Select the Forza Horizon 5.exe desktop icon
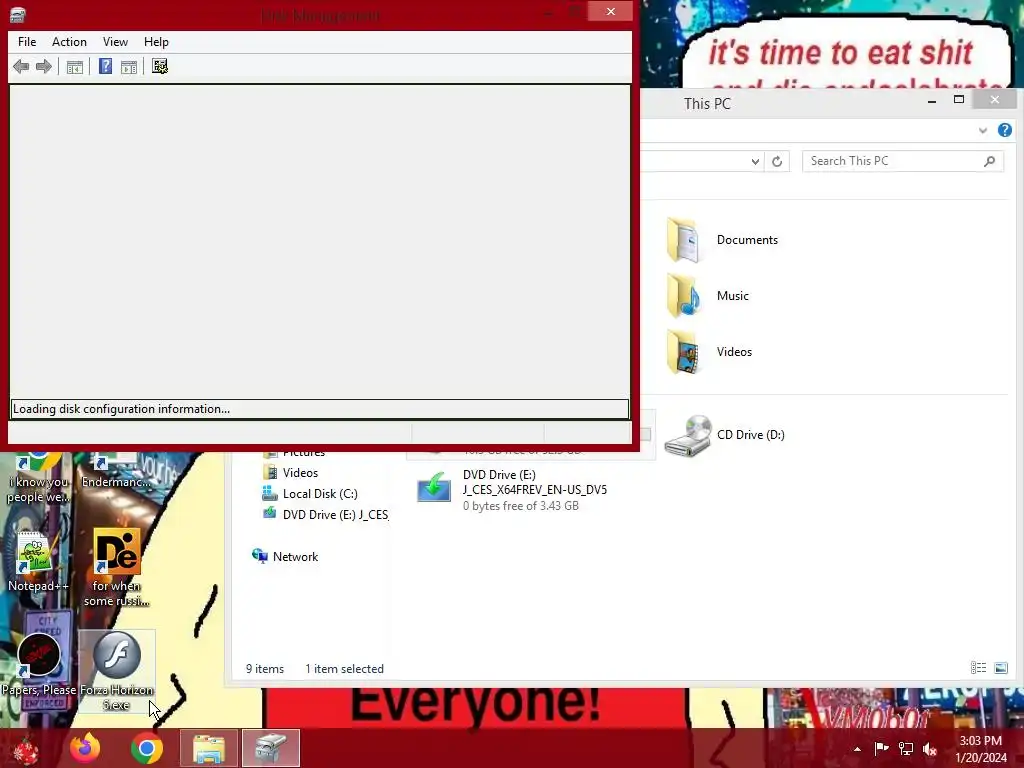1024x768 pixels. (117, 671)
